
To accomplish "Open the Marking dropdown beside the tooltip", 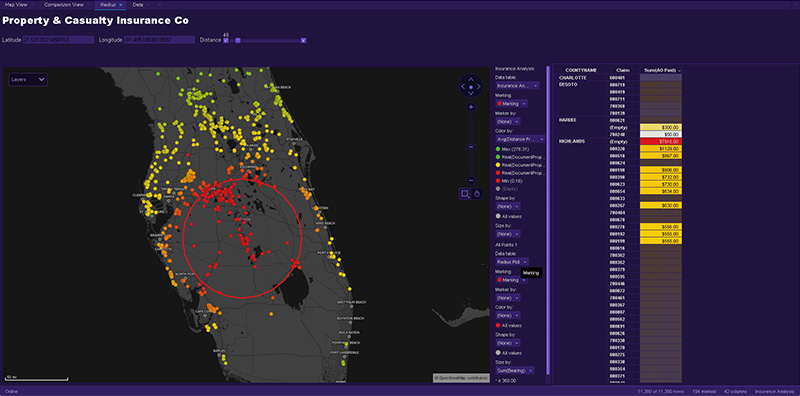I will click(511, 280).
